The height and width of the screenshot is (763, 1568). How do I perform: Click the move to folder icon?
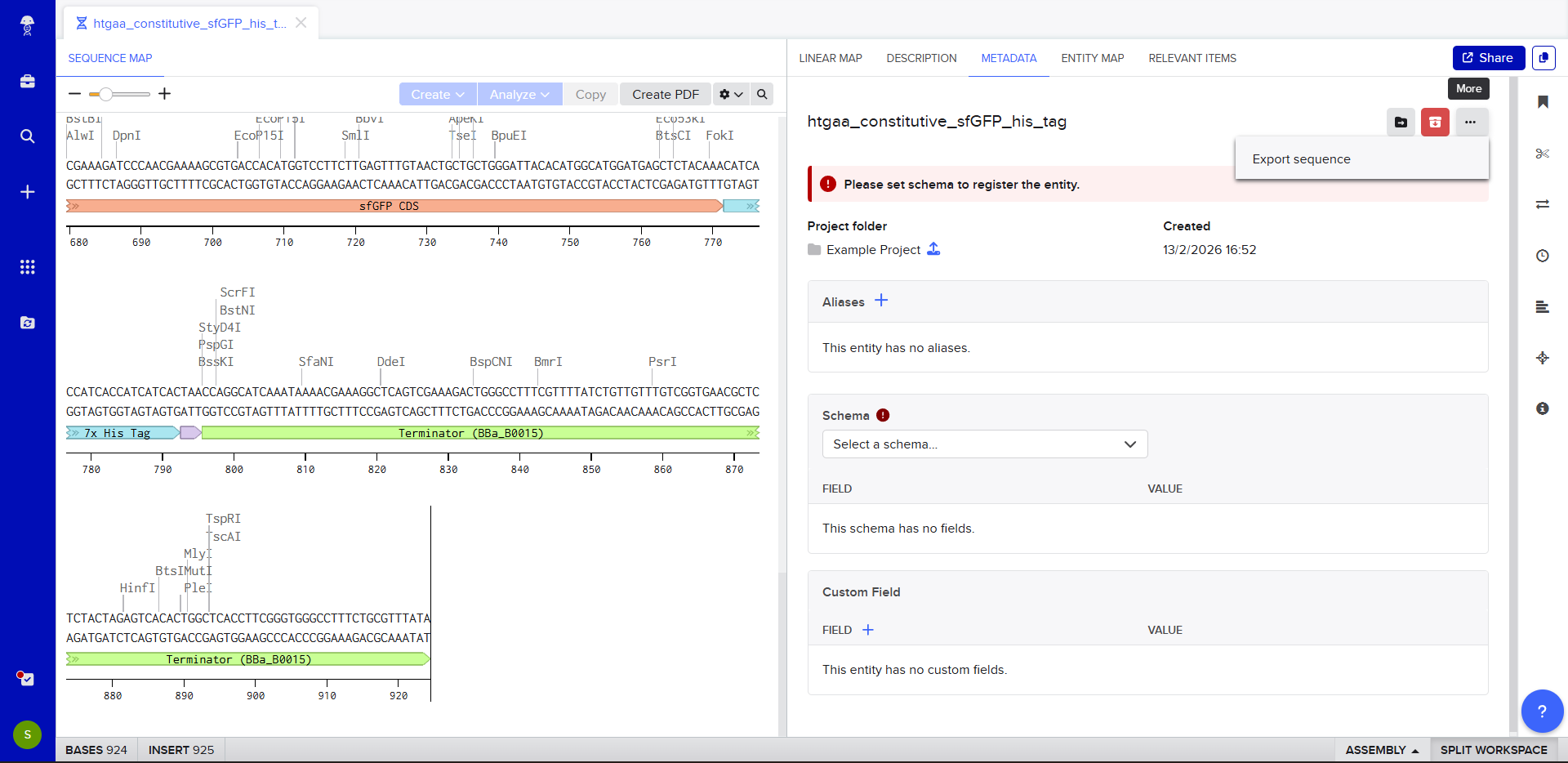[1401, 123]
